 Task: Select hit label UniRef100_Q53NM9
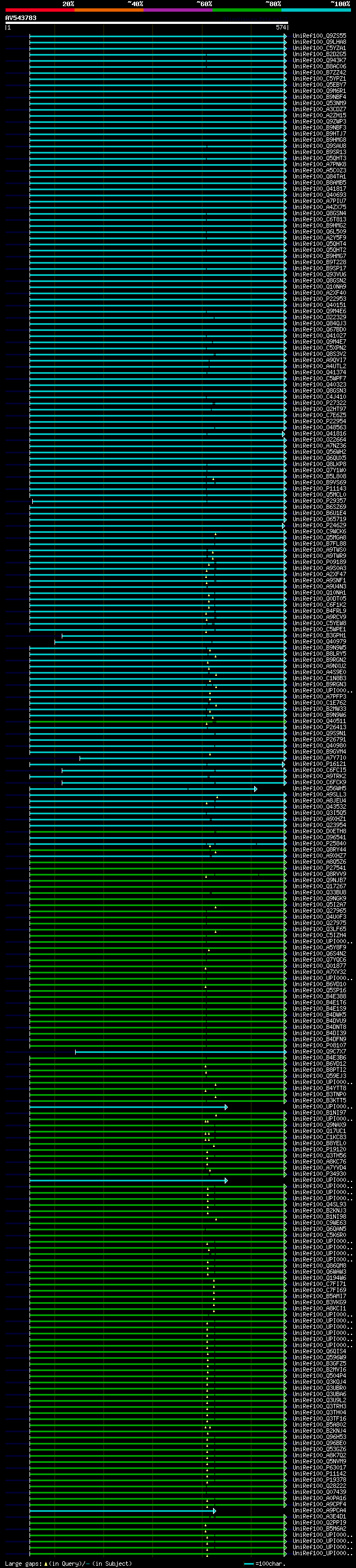point(319,103)
